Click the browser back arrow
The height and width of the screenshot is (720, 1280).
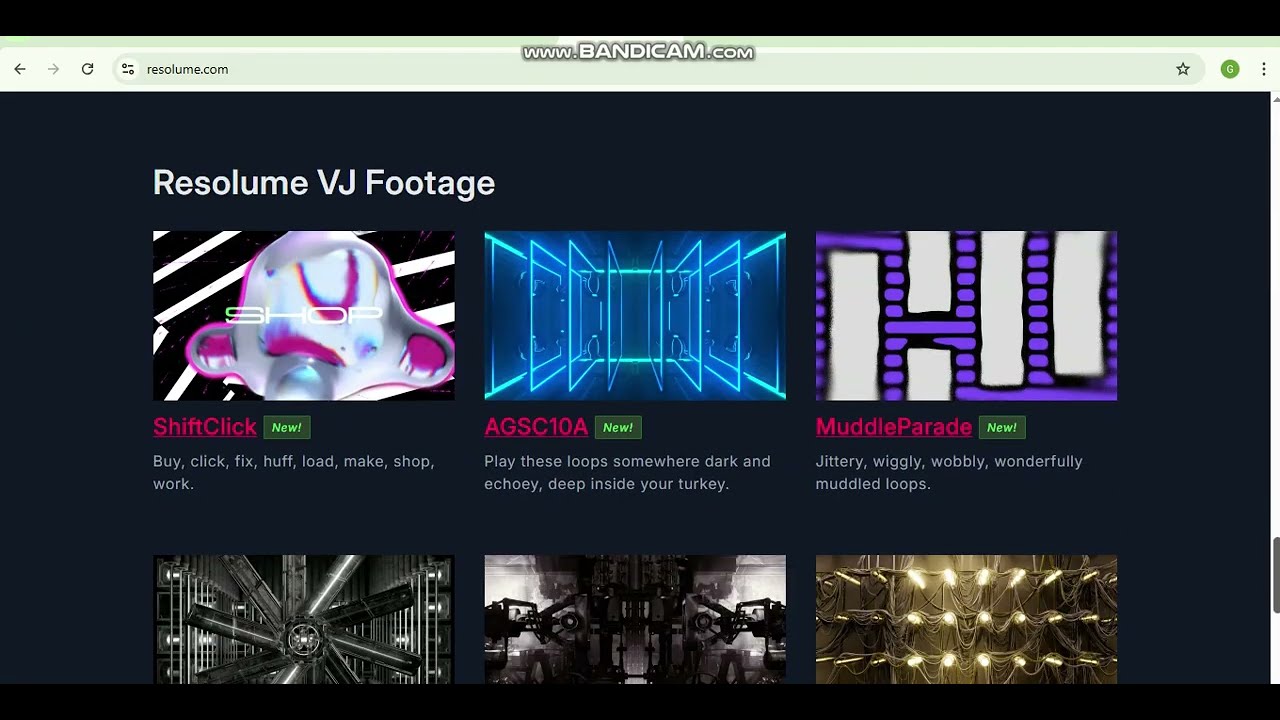coord(20,69)
